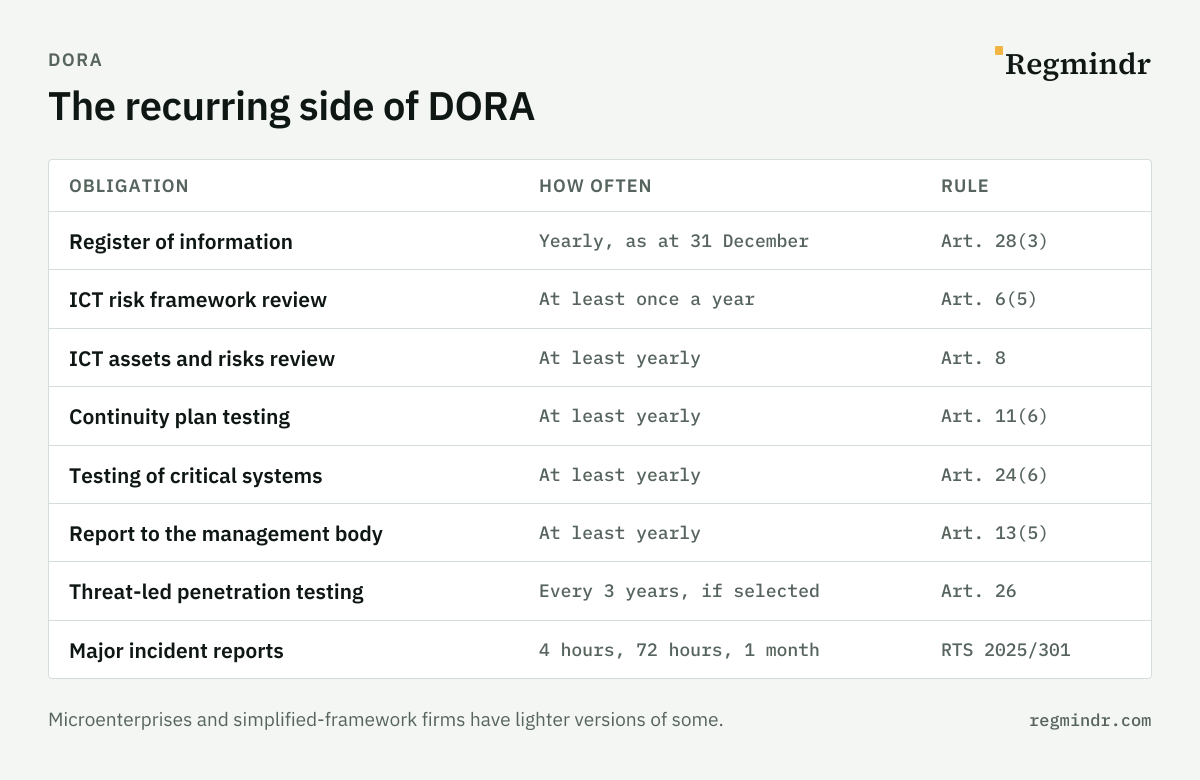The height and width of the screenshot is (780, 1200).
Task: Select 'ICT risk framework review' row label
Action: 198,299
